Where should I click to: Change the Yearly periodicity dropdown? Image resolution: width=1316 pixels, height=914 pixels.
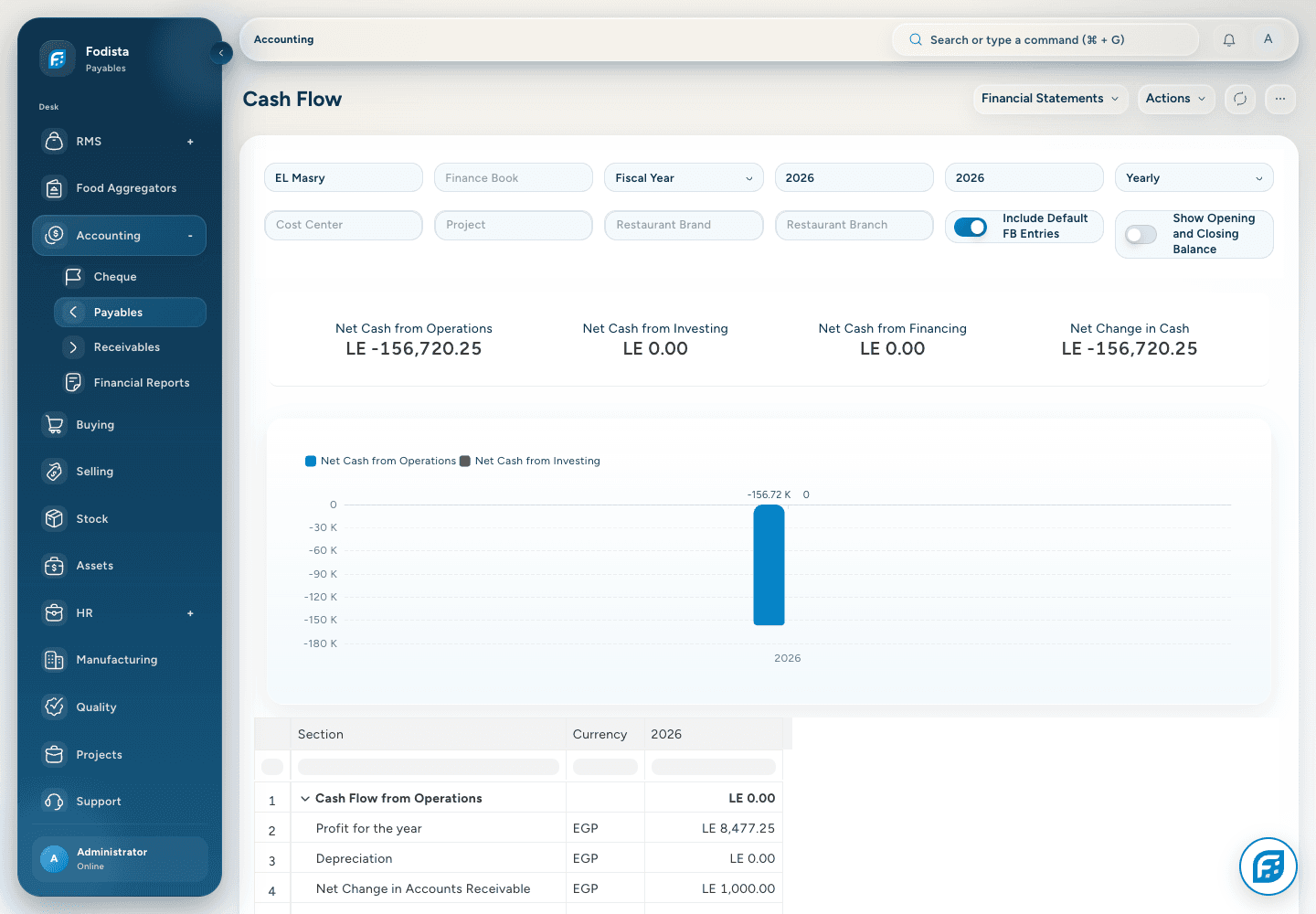click(1194, 177)
